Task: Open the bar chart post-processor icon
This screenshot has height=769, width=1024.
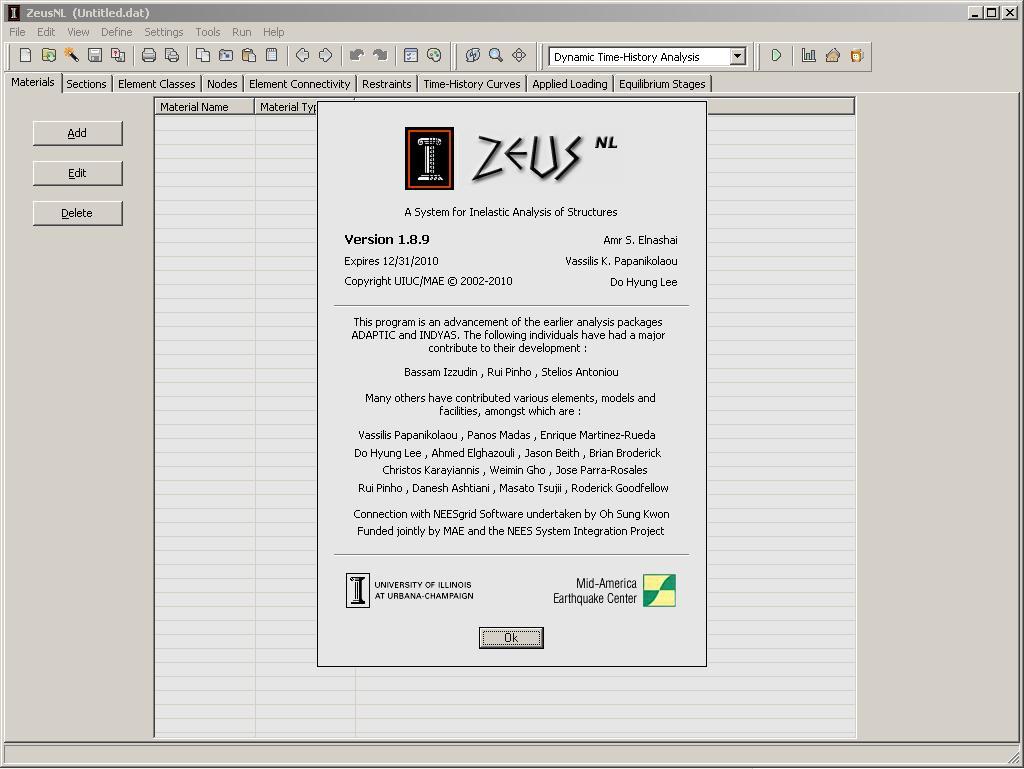Action: coord(808,55)
